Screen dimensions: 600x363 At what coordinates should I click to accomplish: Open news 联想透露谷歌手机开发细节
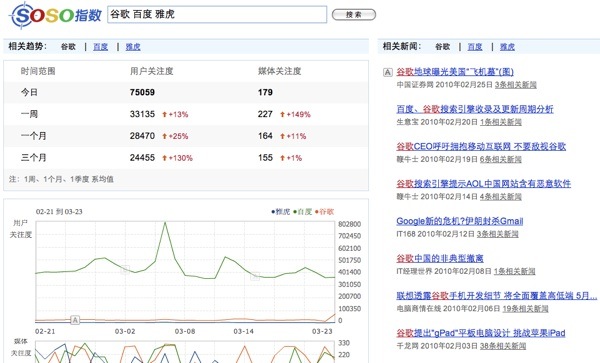tap(497, 295)
